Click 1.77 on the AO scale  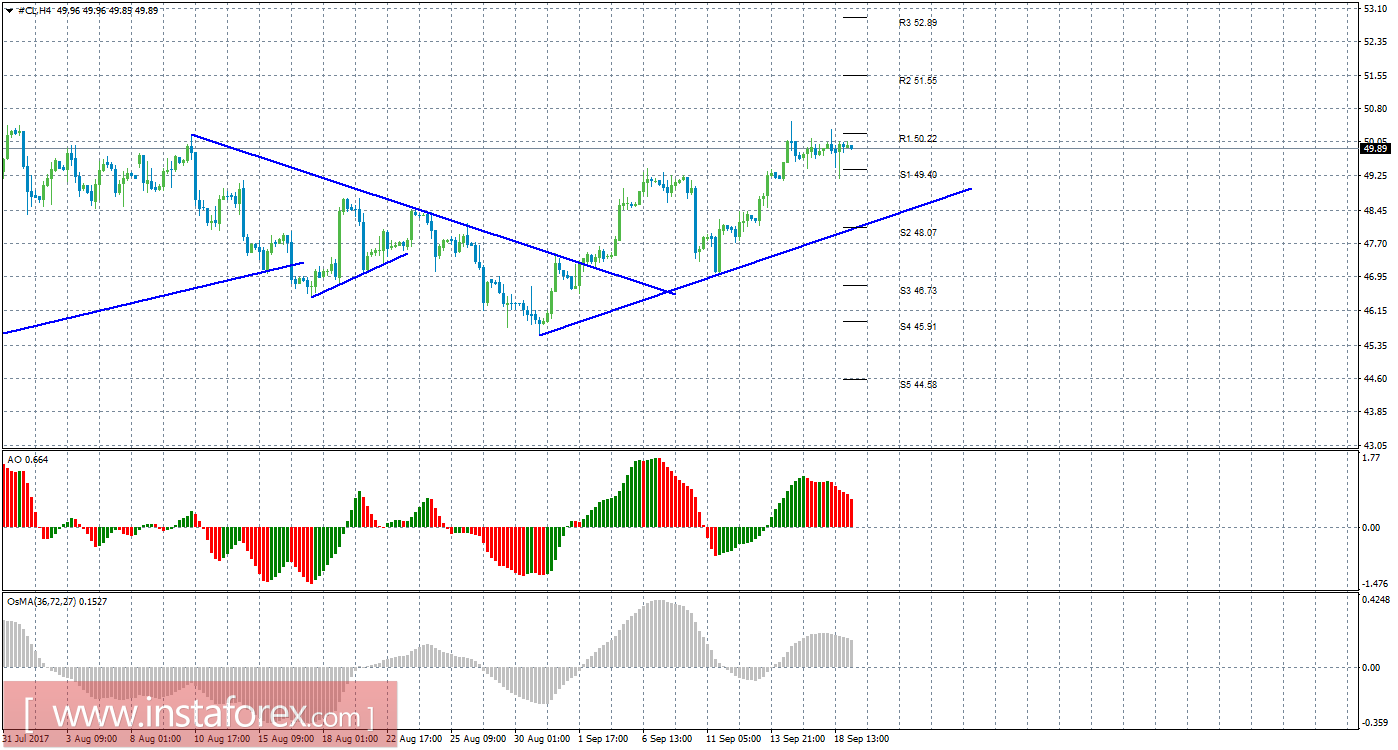click(x=1371, y=460)
